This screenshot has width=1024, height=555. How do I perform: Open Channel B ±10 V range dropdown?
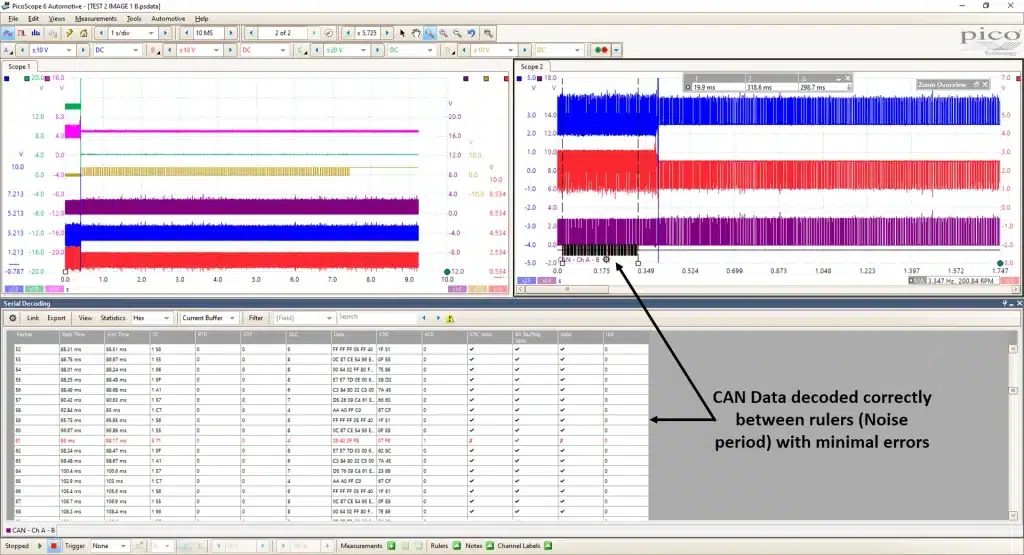(x=216, y=50)
